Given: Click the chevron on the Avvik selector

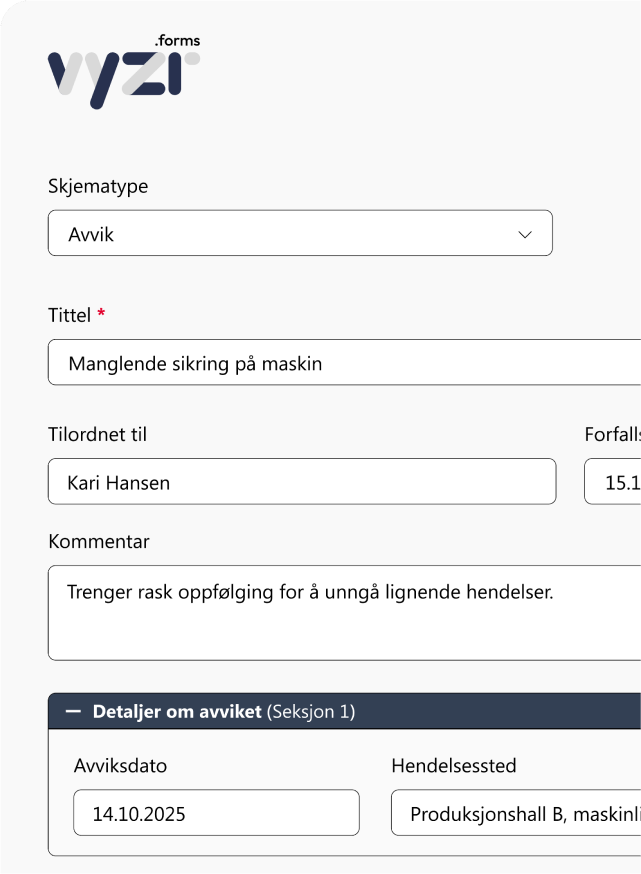Looking at the screenshot, I should [525, 233].
